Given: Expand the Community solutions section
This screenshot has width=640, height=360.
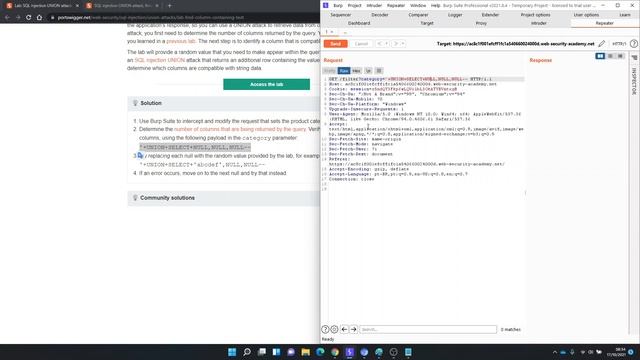Looking at the screenshot, I should pyautogui.click(x=224, y=198).
